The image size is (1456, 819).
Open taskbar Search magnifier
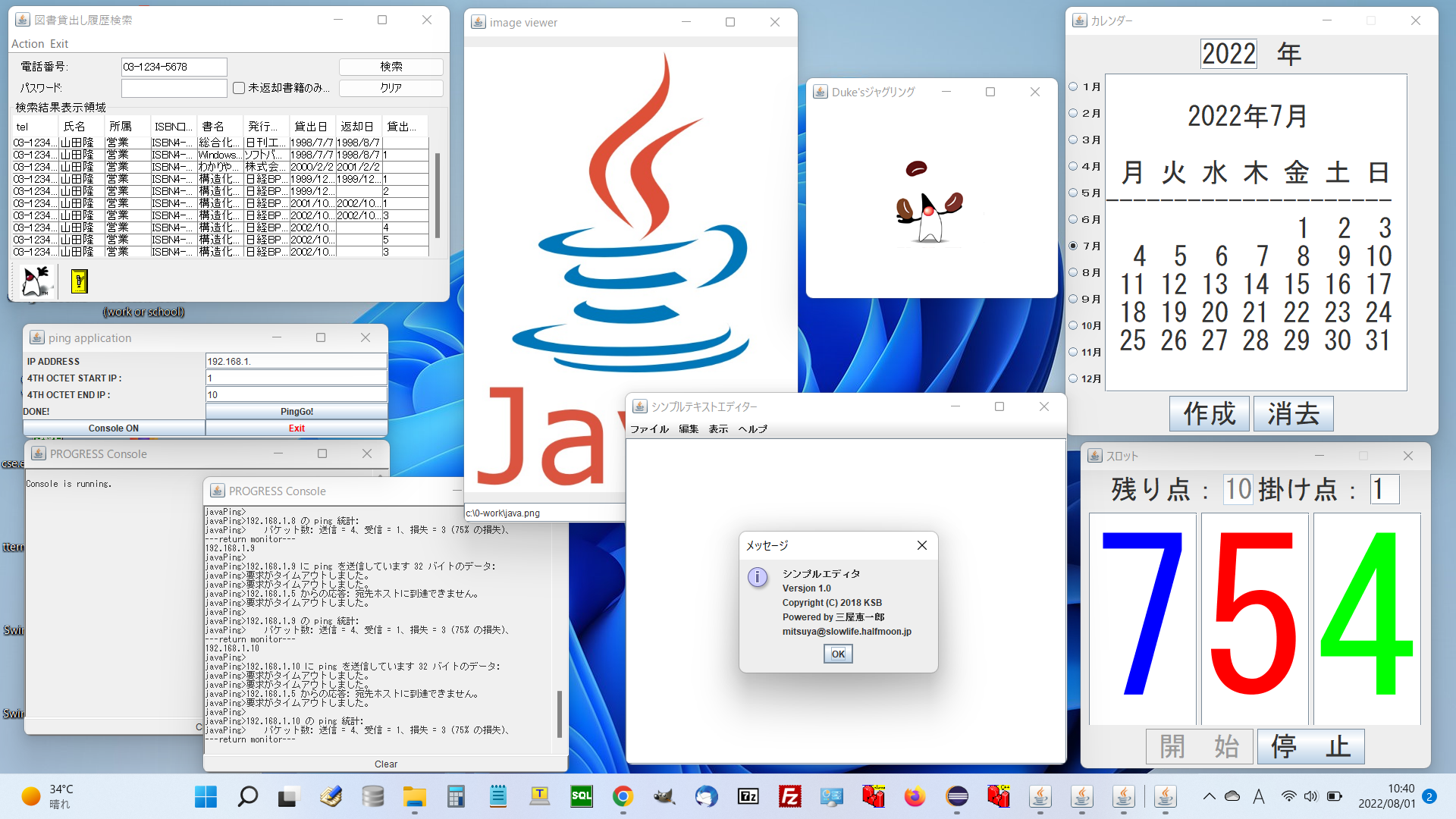tap(247, 796)
